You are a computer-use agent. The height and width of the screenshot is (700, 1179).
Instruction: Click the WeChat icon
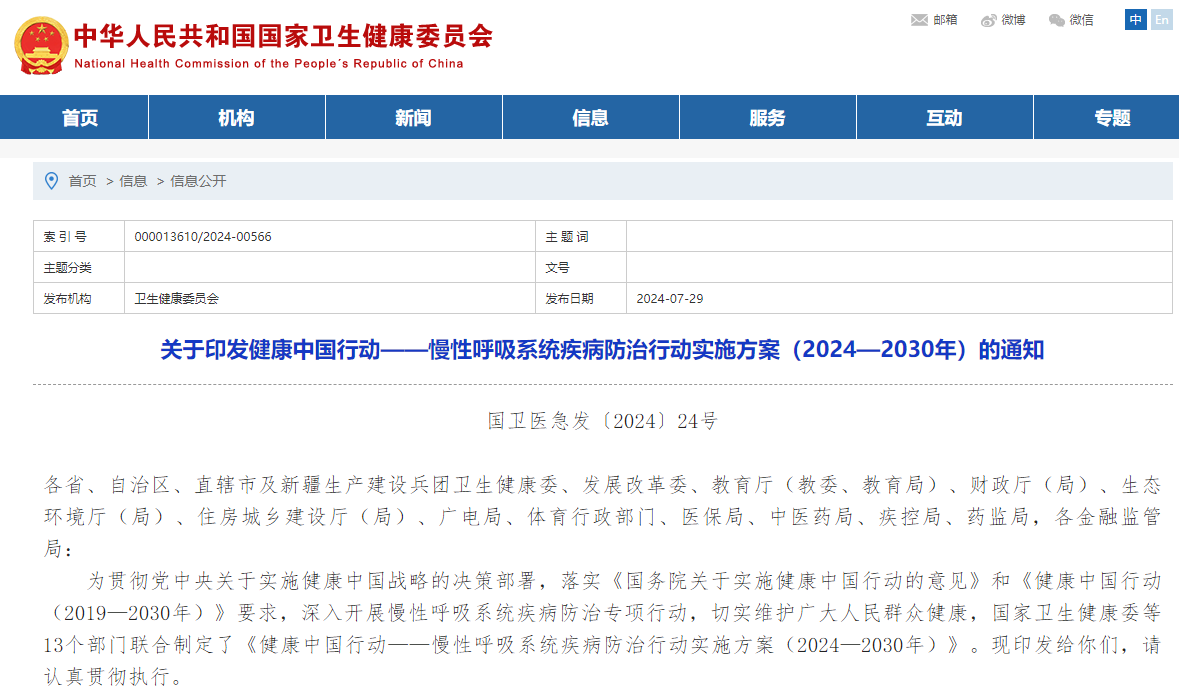click(1057, 20)
